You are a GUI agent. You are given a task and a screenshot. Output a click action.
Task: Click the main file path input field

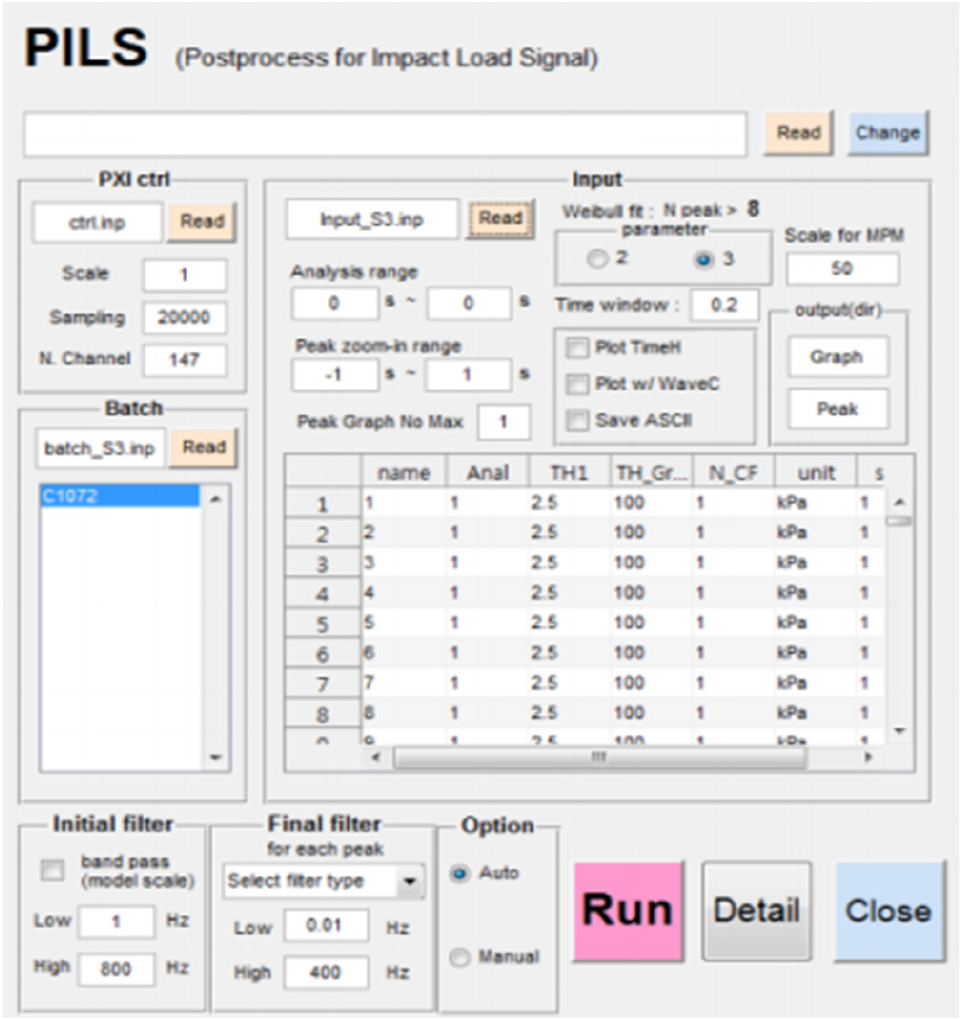(x=385, y=135)
